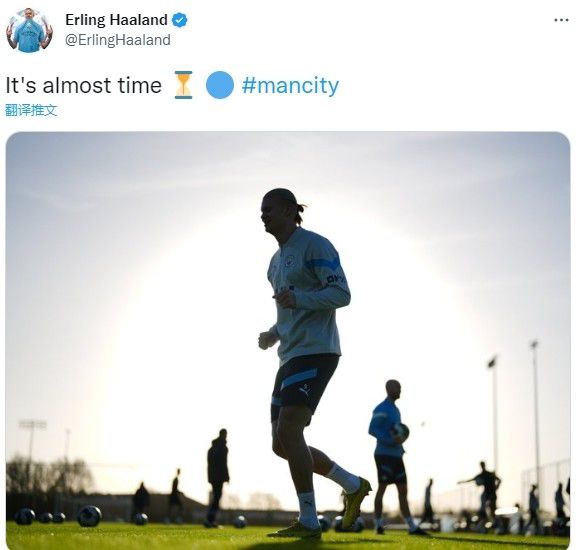Click the @ErlingHaaland handle
This screenshot has width=586, height=550.
pyautogui.click(x=118, y=40)
